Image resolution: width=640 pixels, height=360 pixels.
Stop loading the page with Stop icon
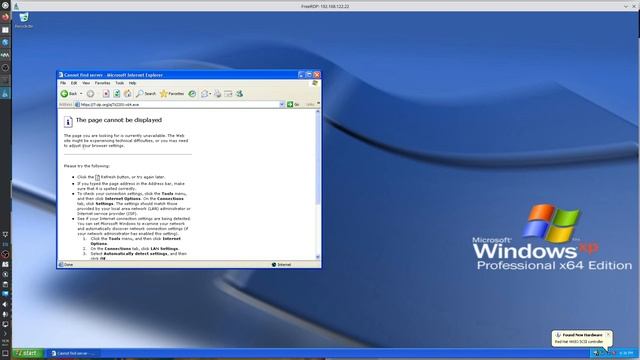[x=106, y=93]
